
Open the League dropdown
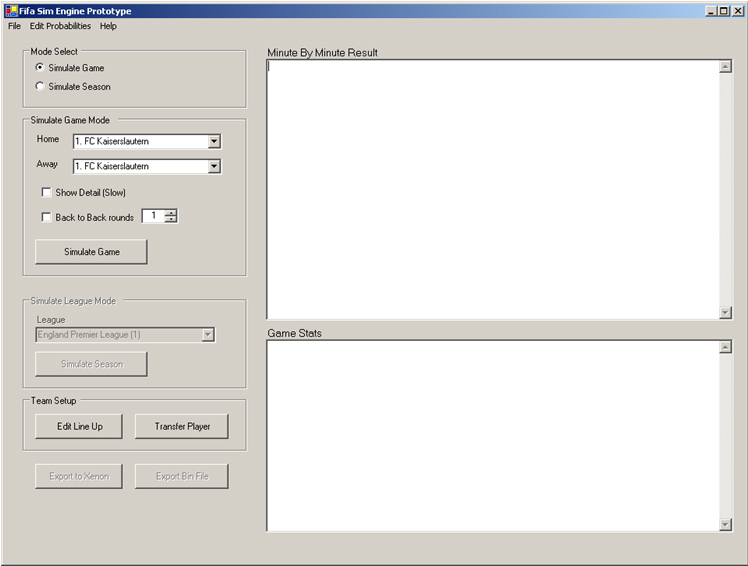pos(208,335)
